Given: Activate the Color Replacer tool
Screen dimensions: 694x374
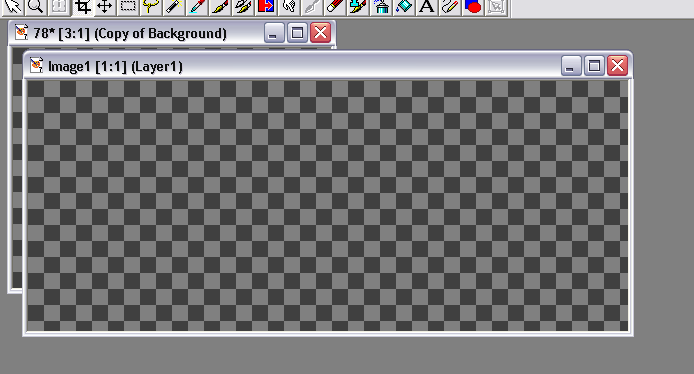Looking at the screenshot, I should pyautogui.click(x=266, y=7).
